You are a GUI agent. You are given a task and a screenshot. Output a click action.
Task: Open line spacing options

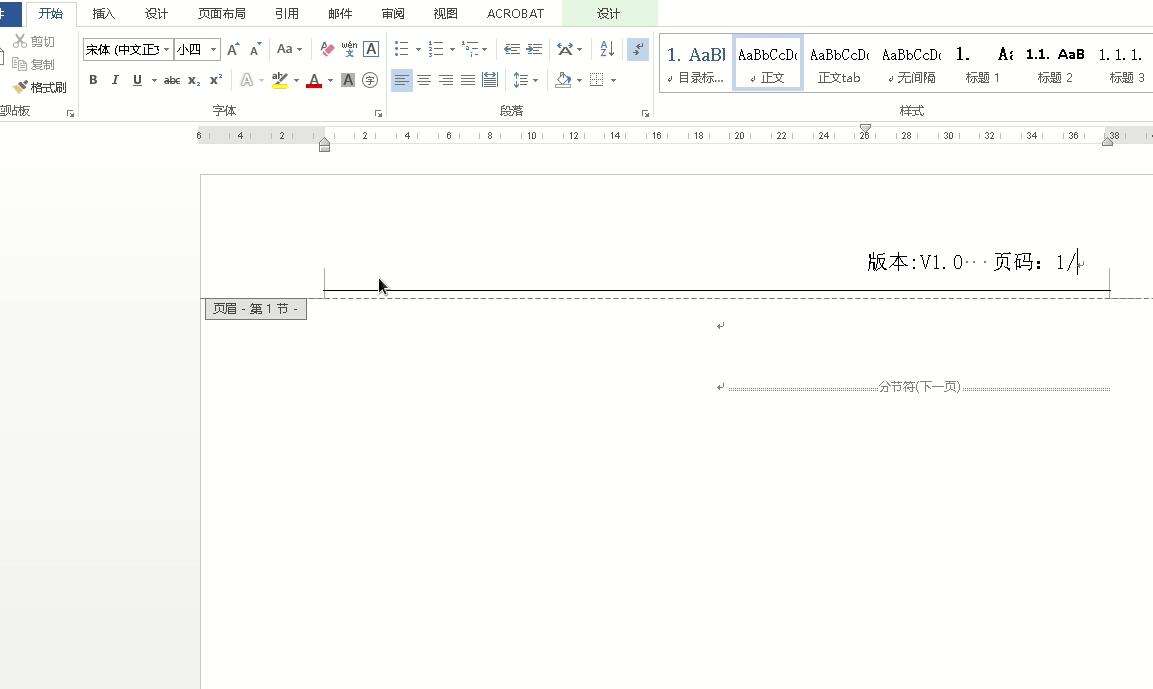pyautogui.click(x=525, y=79)
